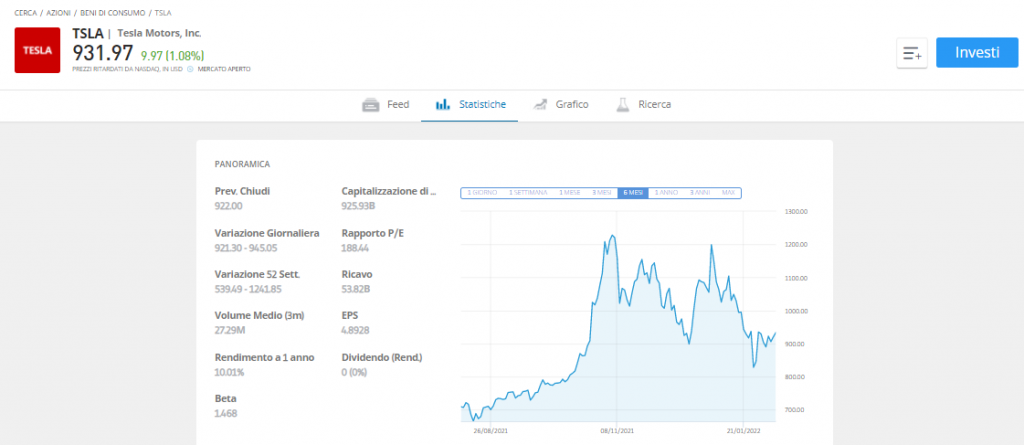Click the 08/11/2021 chart date label

coord(617,431)
